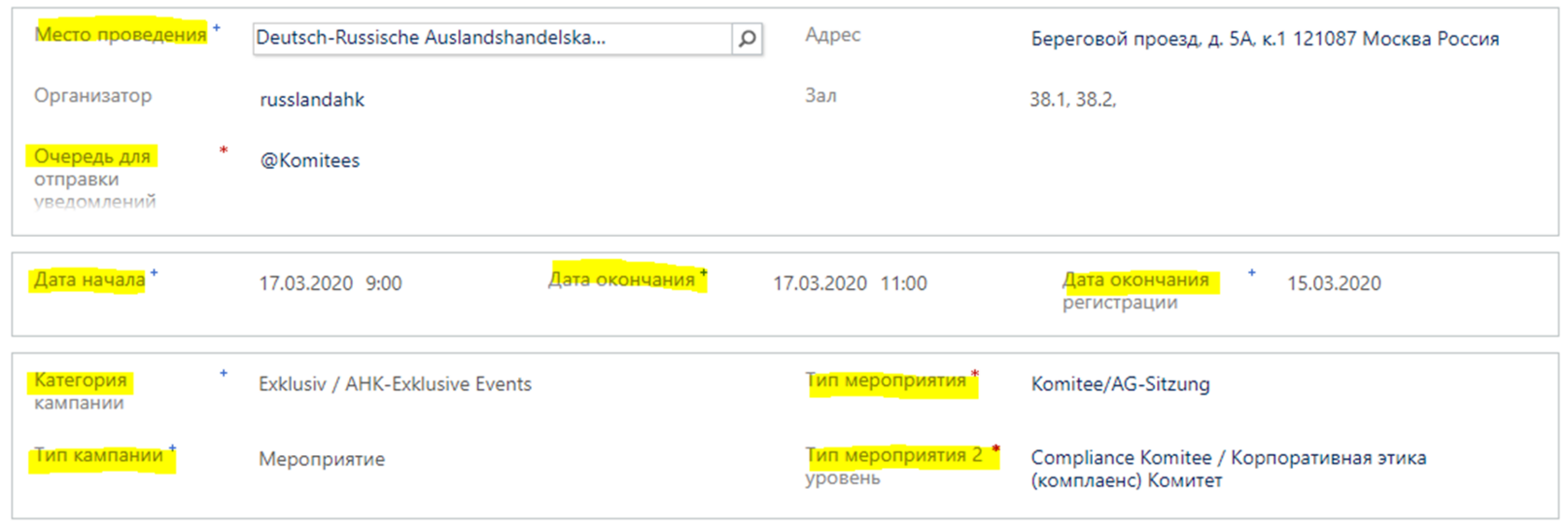Click the Тип кампании field label
Screen dimensions: 1568x525
point(98,456)
